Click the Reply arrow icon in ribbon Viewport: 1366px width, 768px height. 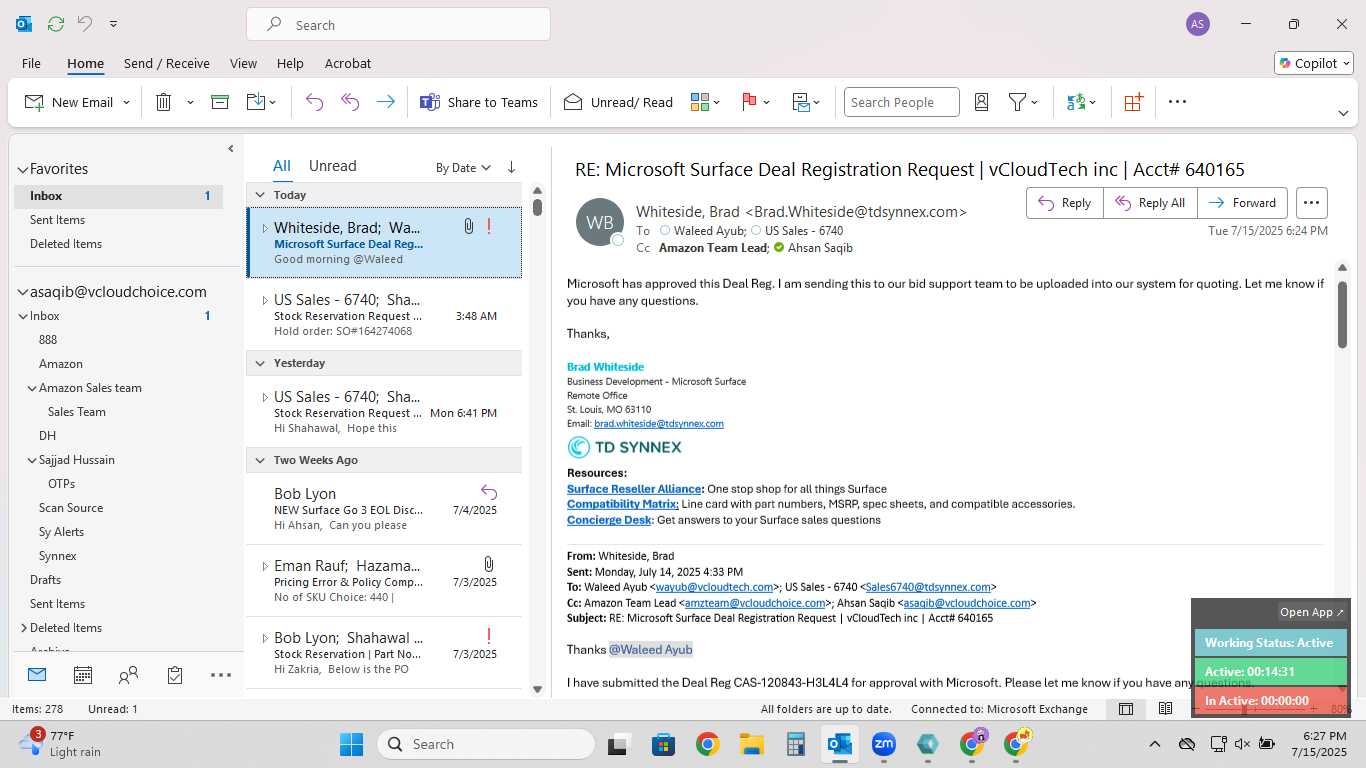click(x=314, y=102)
